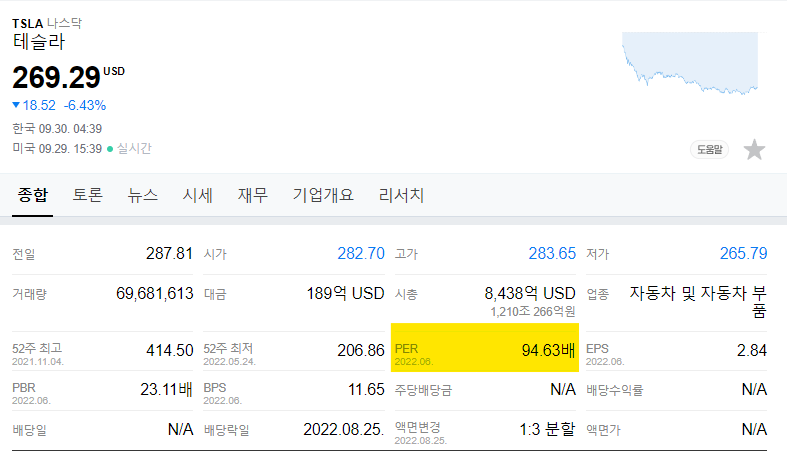Click the TSLA ticker symbol
Image resolution: width=787 pixels, height=460 pixels.
(28, 24)
